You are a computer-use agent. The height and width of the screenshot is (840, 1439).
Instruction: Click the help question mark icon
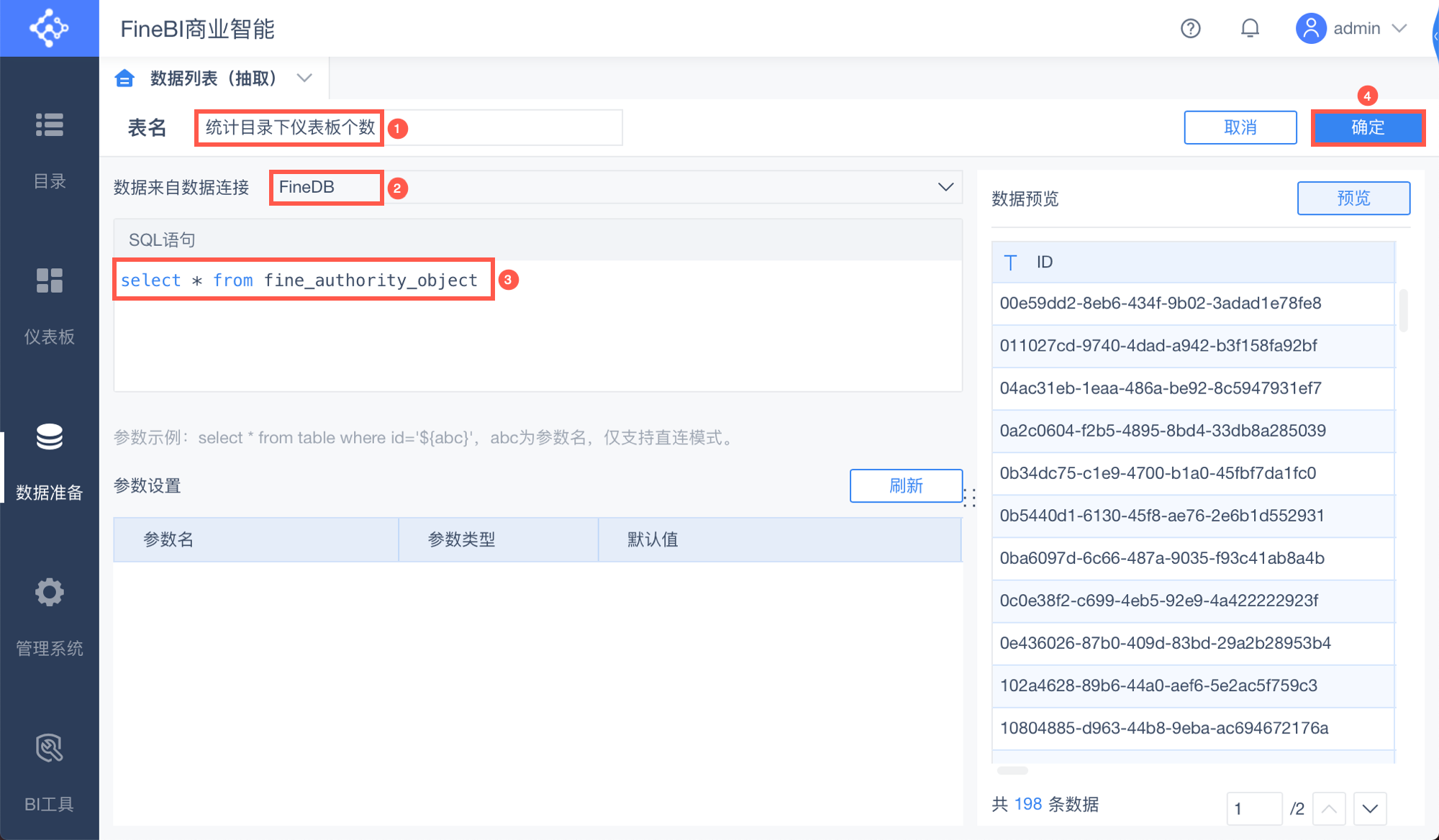[1191, 28]
